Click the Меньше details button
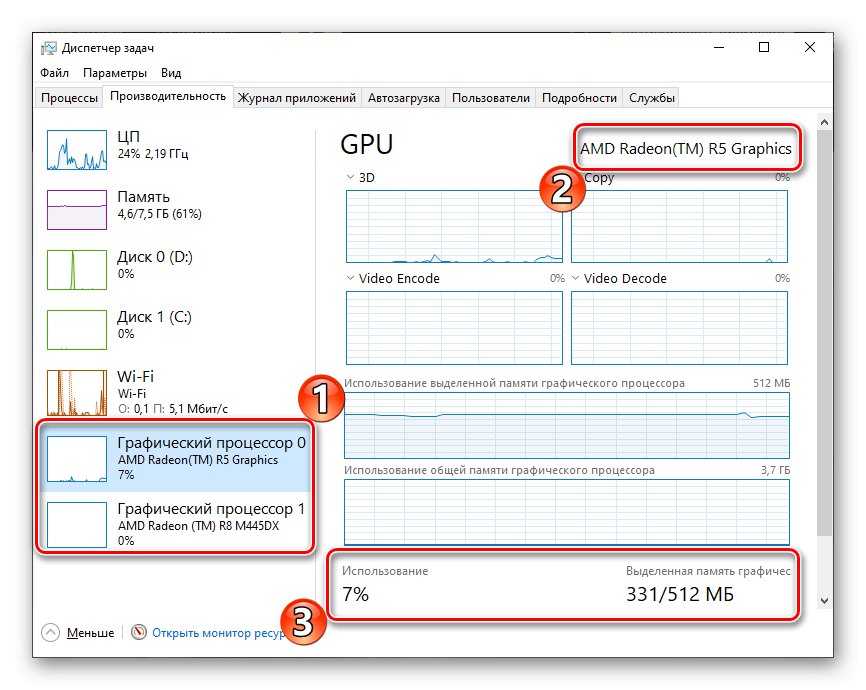The width and height of the screenshot is (866, 690). (89, 633)
